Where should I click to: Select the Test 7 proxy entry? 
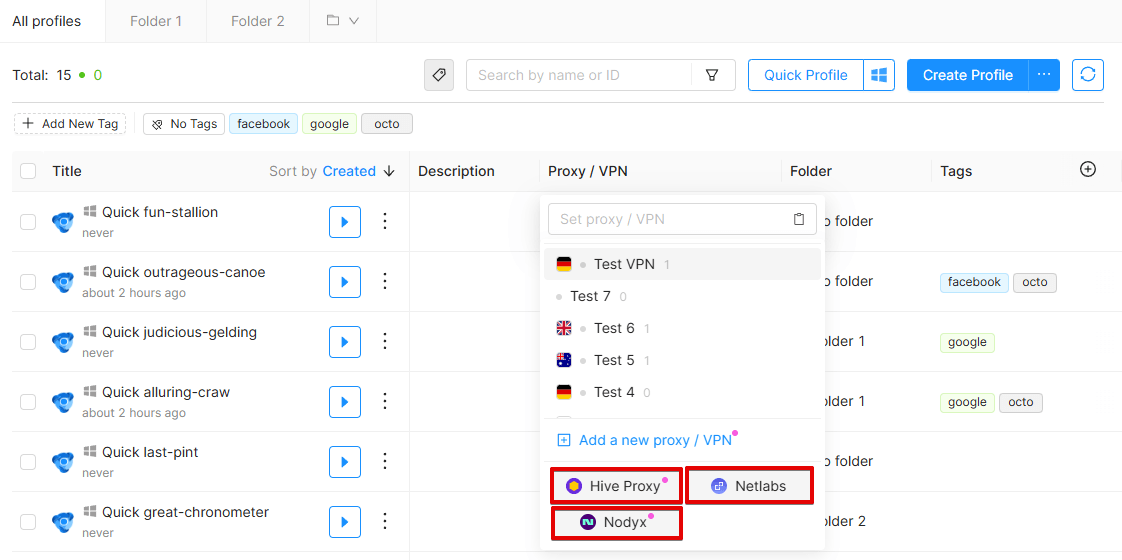[x=682, y=296]
